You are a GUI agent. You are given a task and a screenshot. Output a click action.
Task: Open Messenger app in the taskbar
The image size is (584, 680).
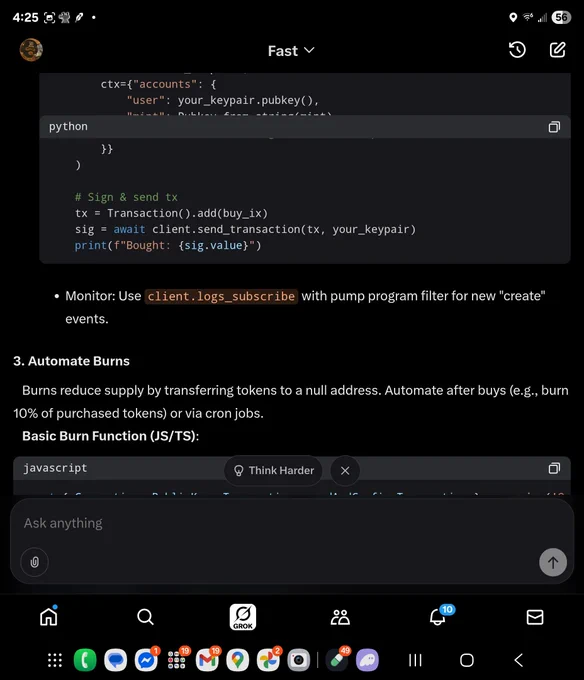tap(146, 660)
